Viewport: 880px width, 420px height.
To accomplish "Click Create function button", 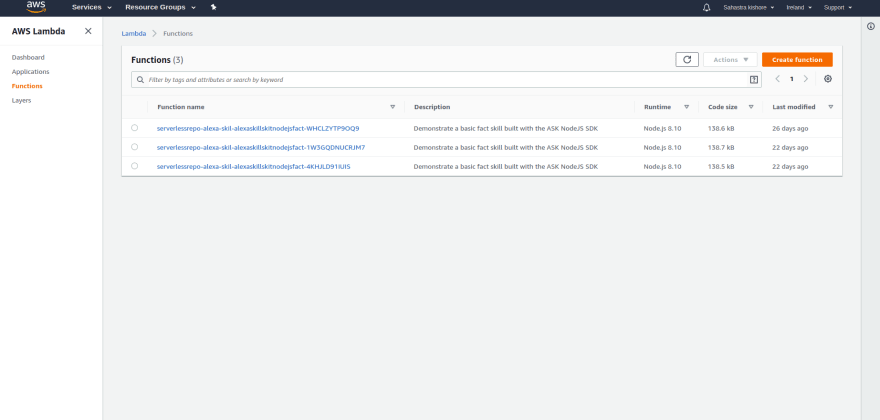I will [797, 60].
